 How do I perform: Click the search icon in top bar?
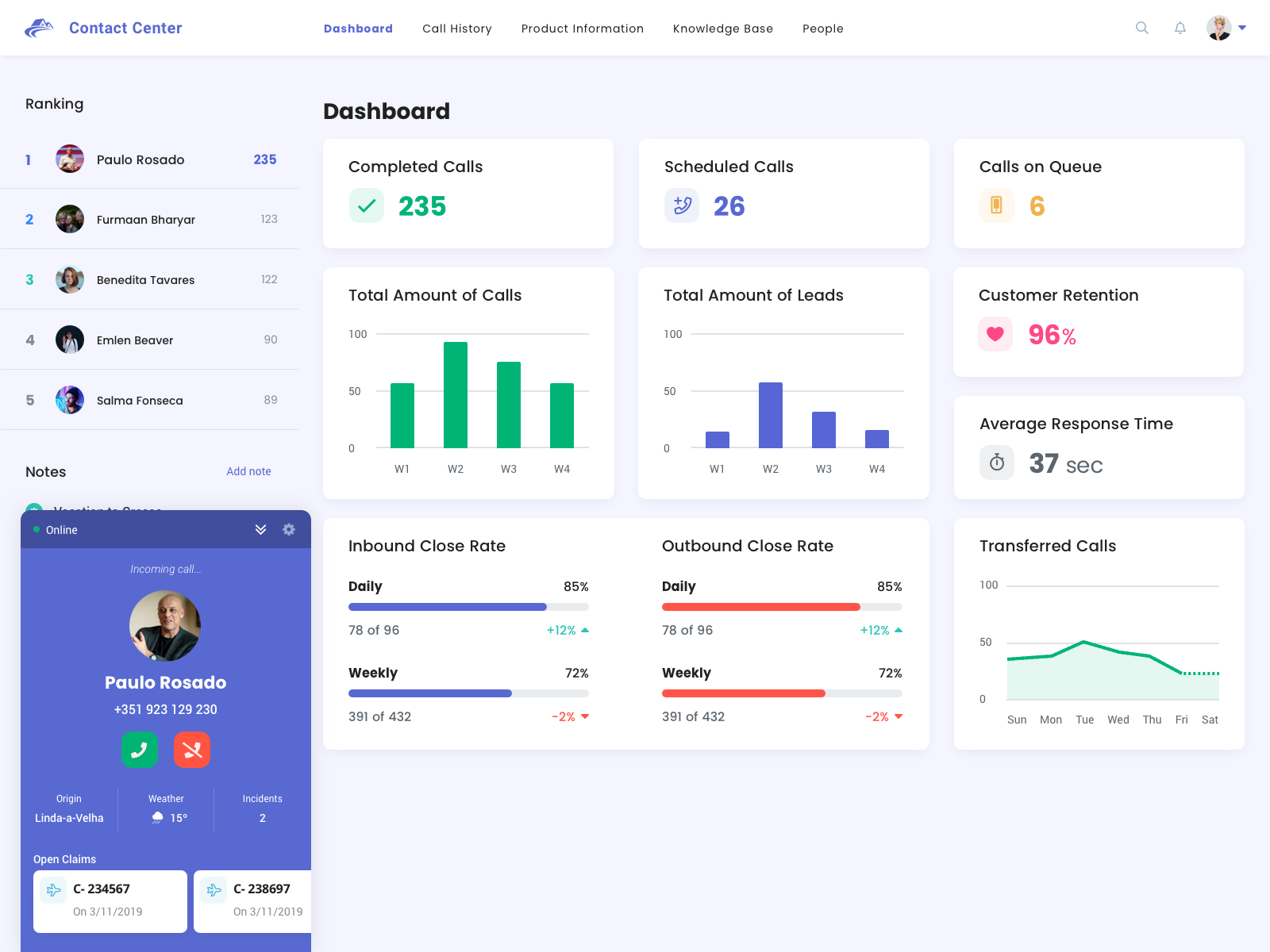(1141, 28)
